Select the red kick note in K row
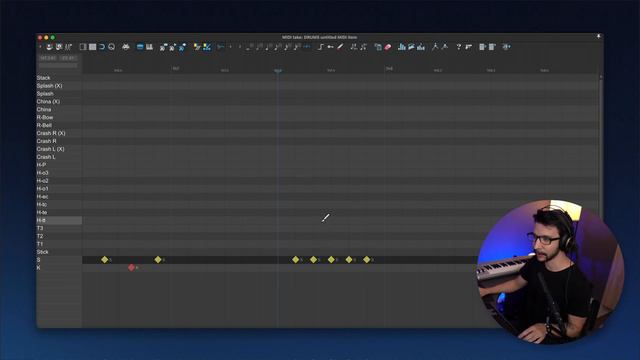This screenshot has height=360, width=640. click(131, 267)
